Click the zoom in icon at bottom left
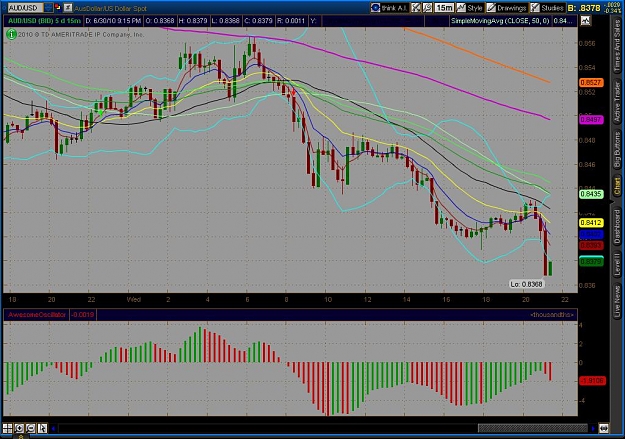Screen dimensions: 625x439 pos(19,428)
